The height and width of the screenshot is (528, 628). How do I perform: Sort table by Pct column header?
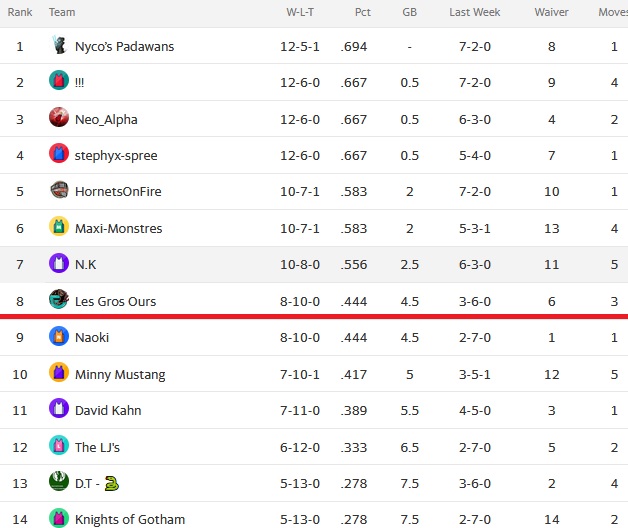tap(362, 12)
